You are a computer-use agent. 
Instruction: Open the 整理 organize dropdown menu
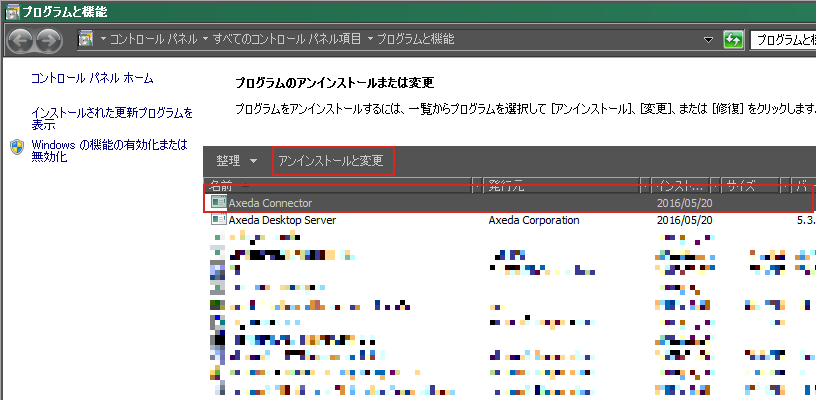pyautogui.click(x=237, y=161)
